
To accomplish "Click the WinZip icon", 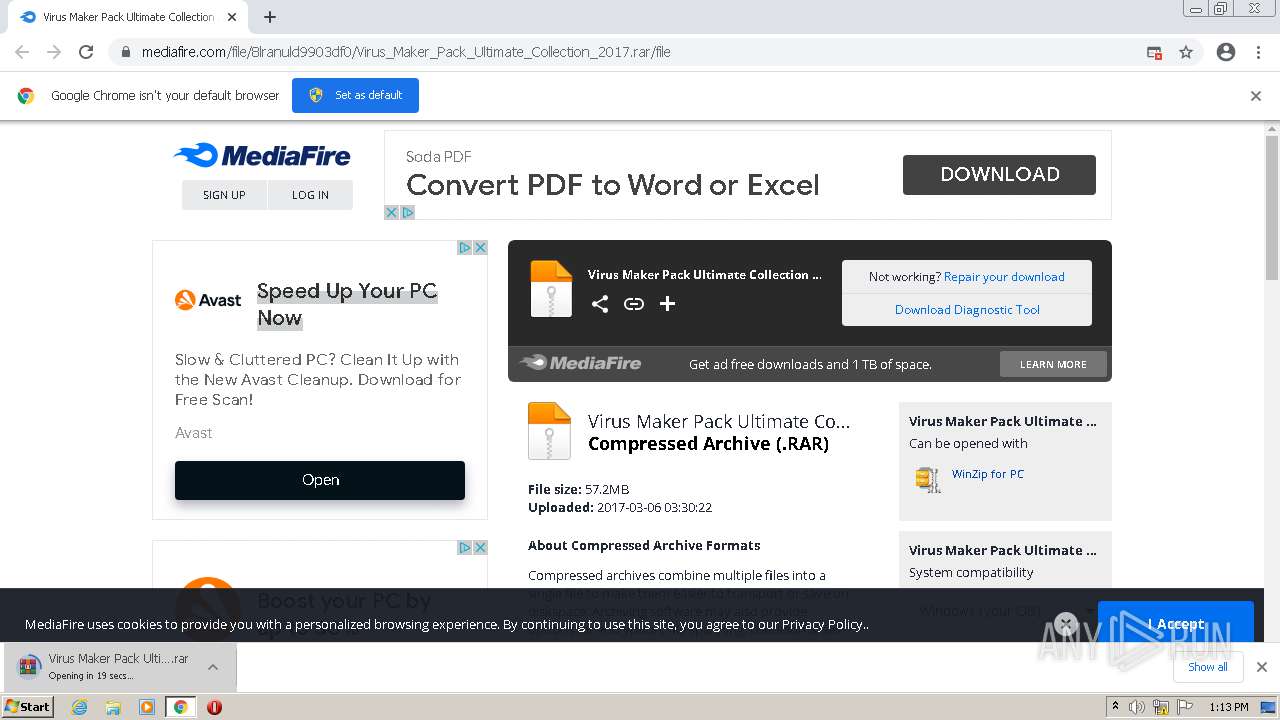I will point(928,479).
